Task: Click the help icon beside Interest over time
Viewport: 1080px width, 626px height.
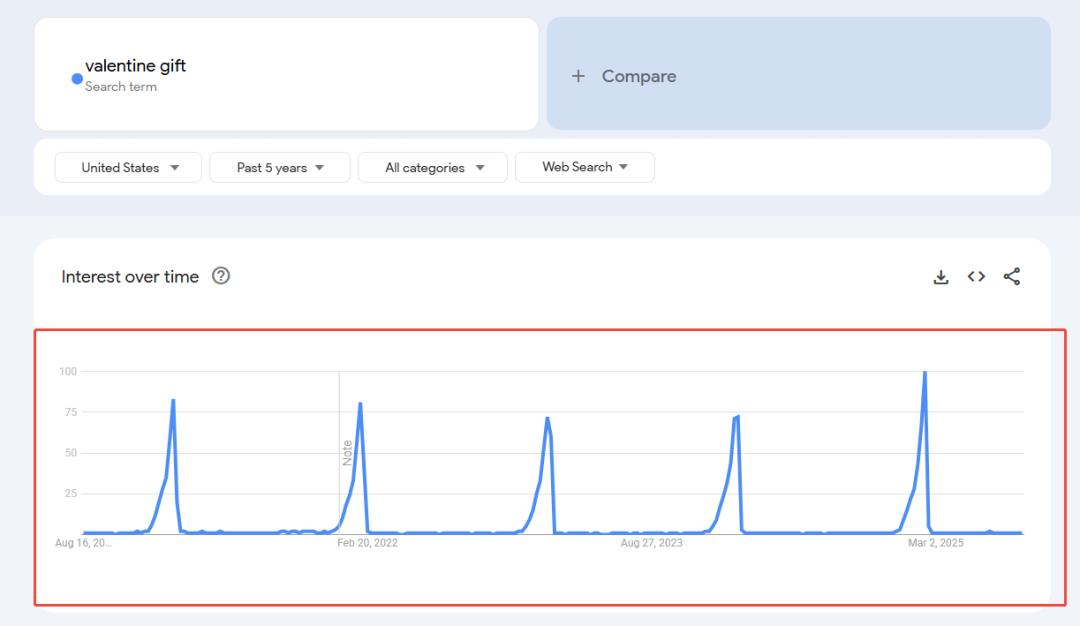Action: click(x=222, y=277)
